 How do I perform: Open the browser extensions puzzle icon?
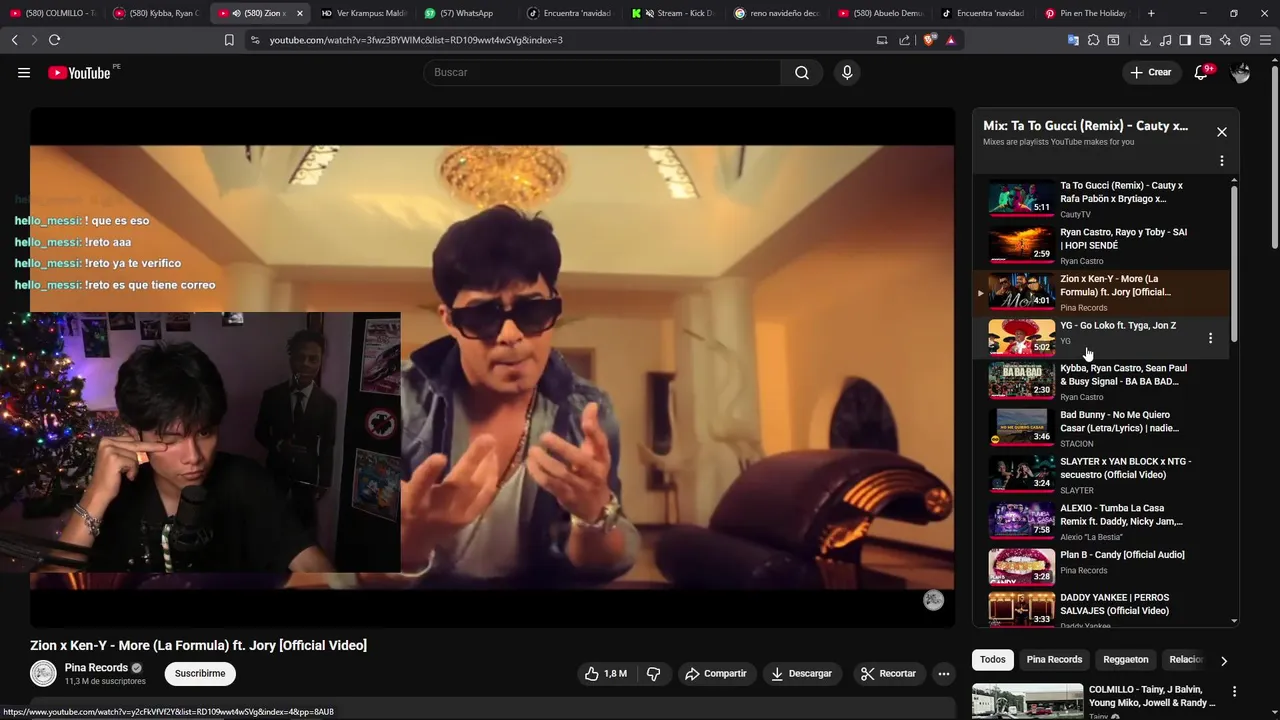click(1093, 40)
